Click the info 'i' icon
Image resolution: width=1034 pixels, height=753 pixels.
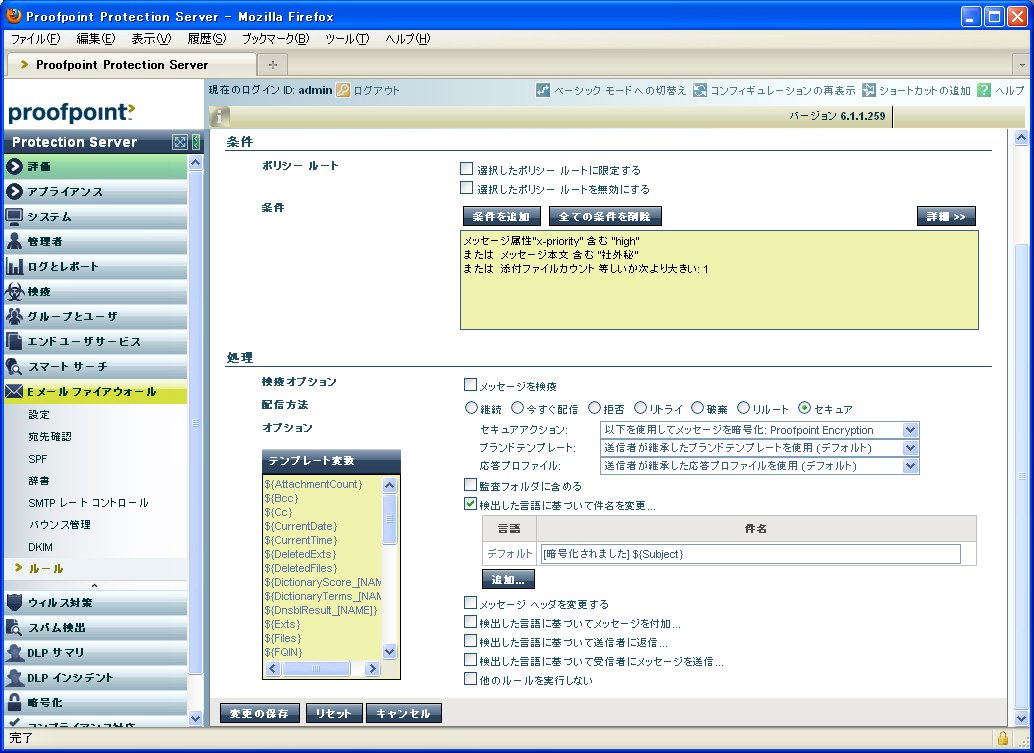[x=220, y=117]
